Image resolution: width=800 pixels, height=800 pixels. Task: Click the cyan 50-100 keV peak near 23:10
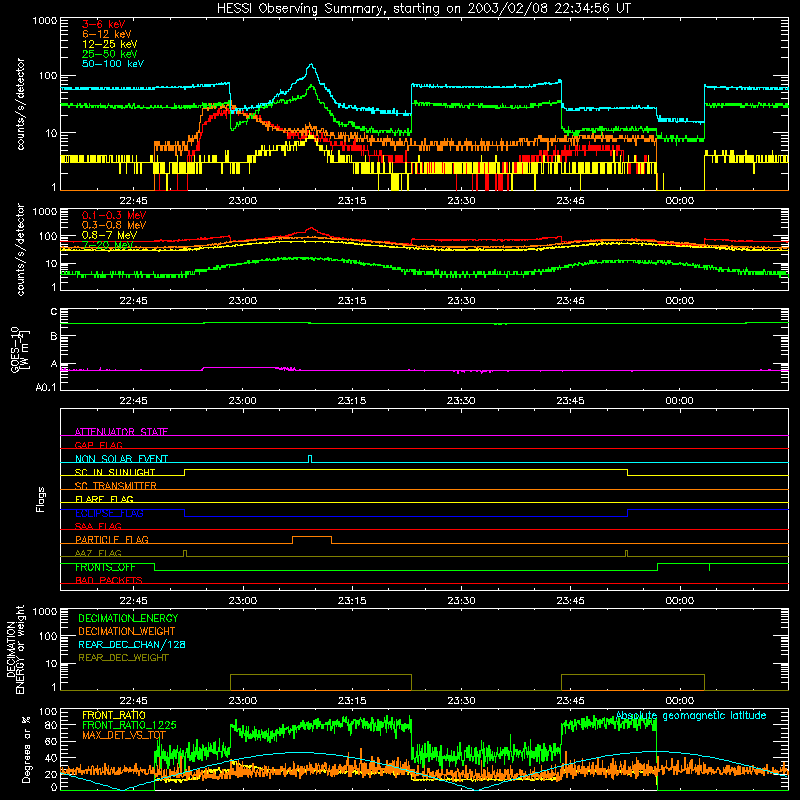click(x=311, y=65)
